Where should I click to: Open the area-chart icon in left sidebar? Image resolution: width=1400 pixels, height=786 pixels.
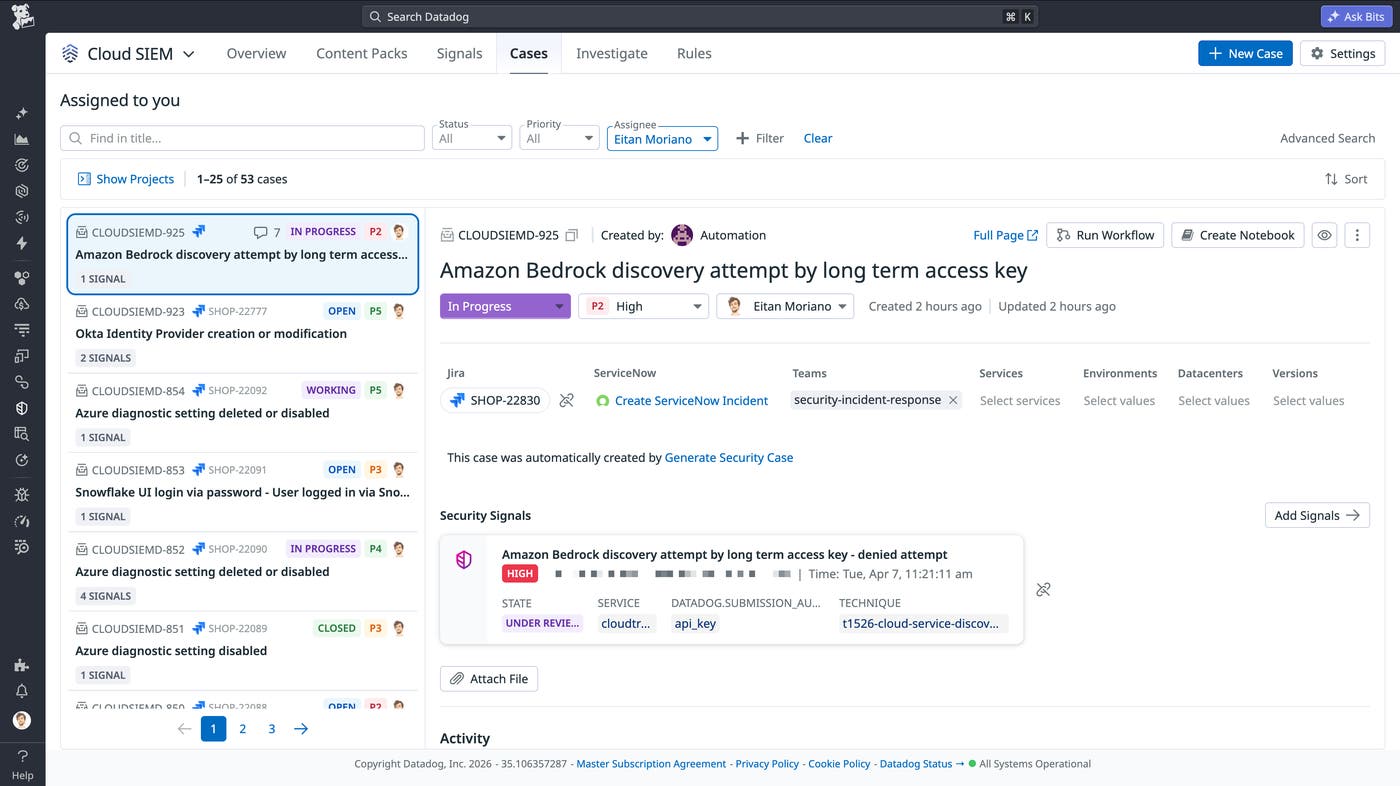point(22,139)
